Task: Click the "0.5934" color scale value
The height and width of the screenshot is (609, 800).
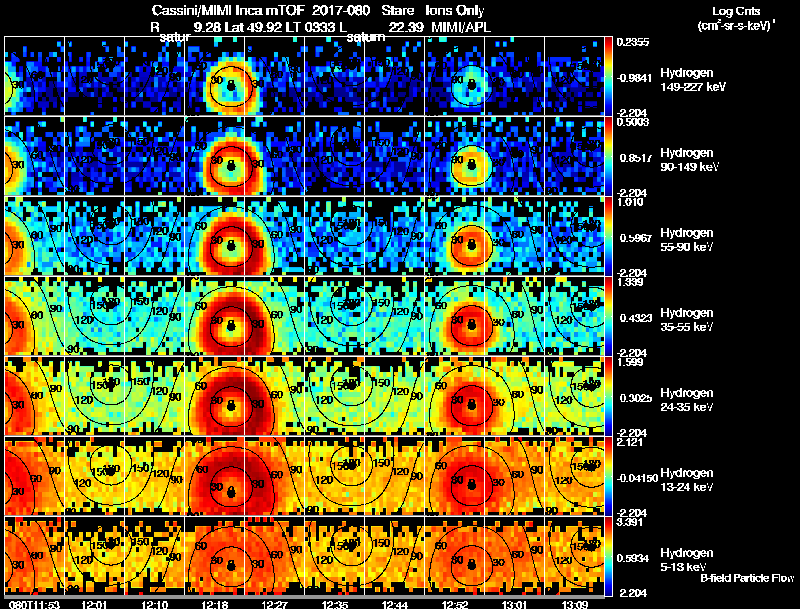Action: click(634, 559)
